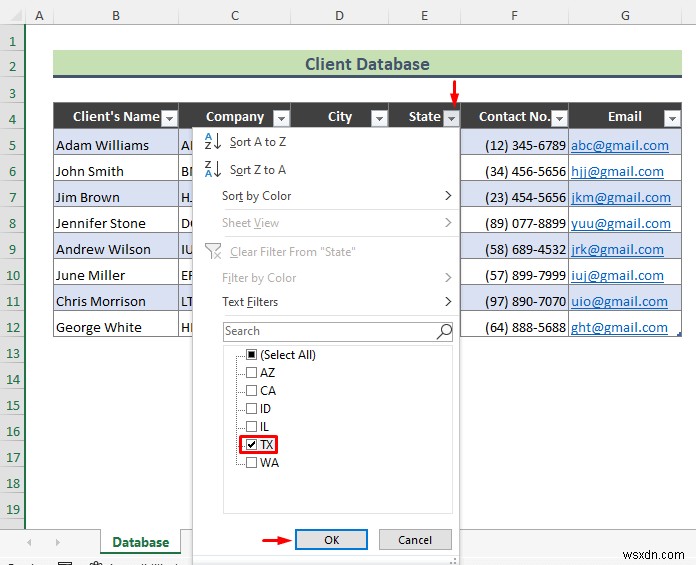
Task: Open the Filter by Color menu item
Action: [326, 278]
